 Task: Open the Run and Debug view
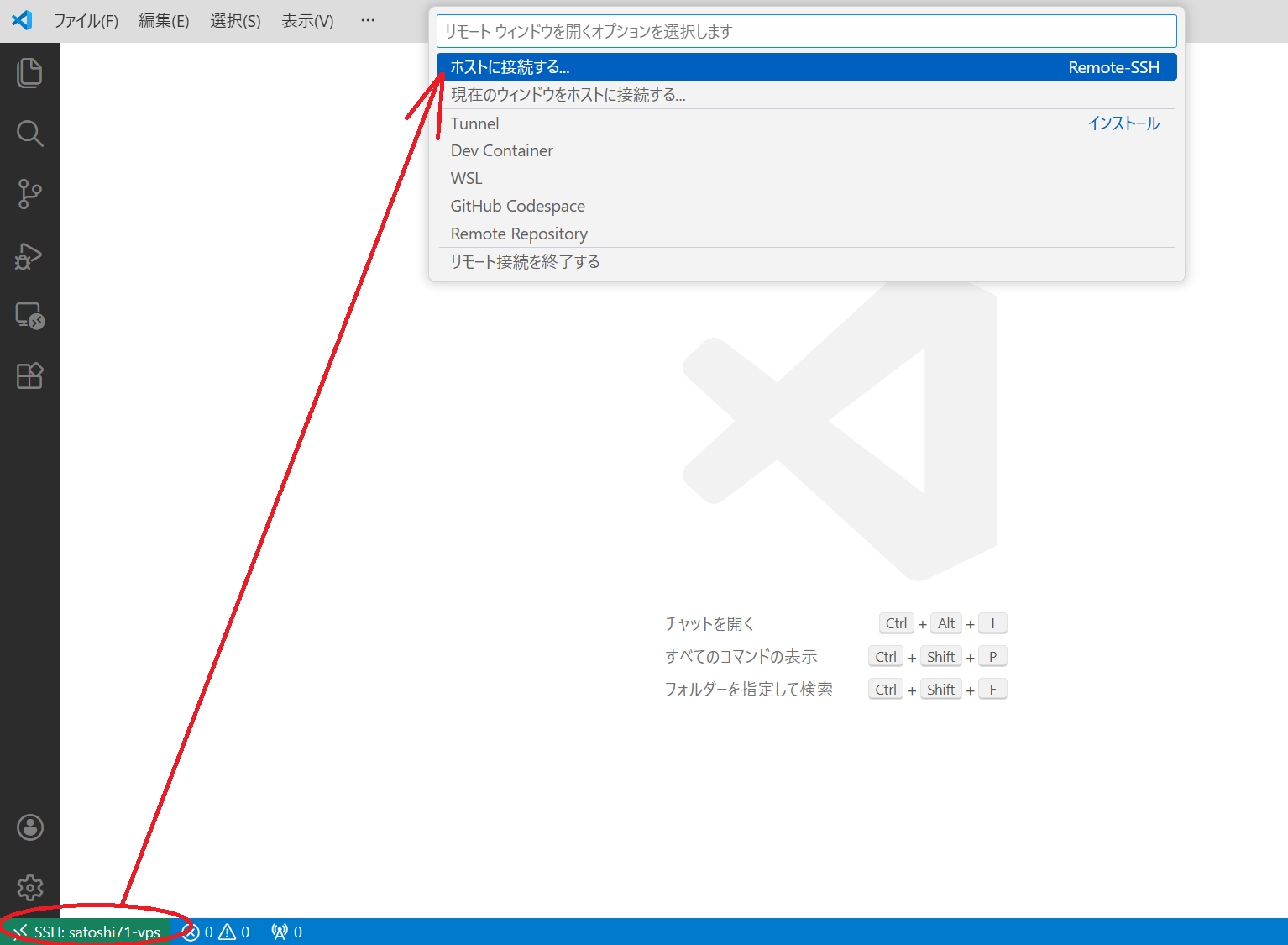(x=30, y=256)
